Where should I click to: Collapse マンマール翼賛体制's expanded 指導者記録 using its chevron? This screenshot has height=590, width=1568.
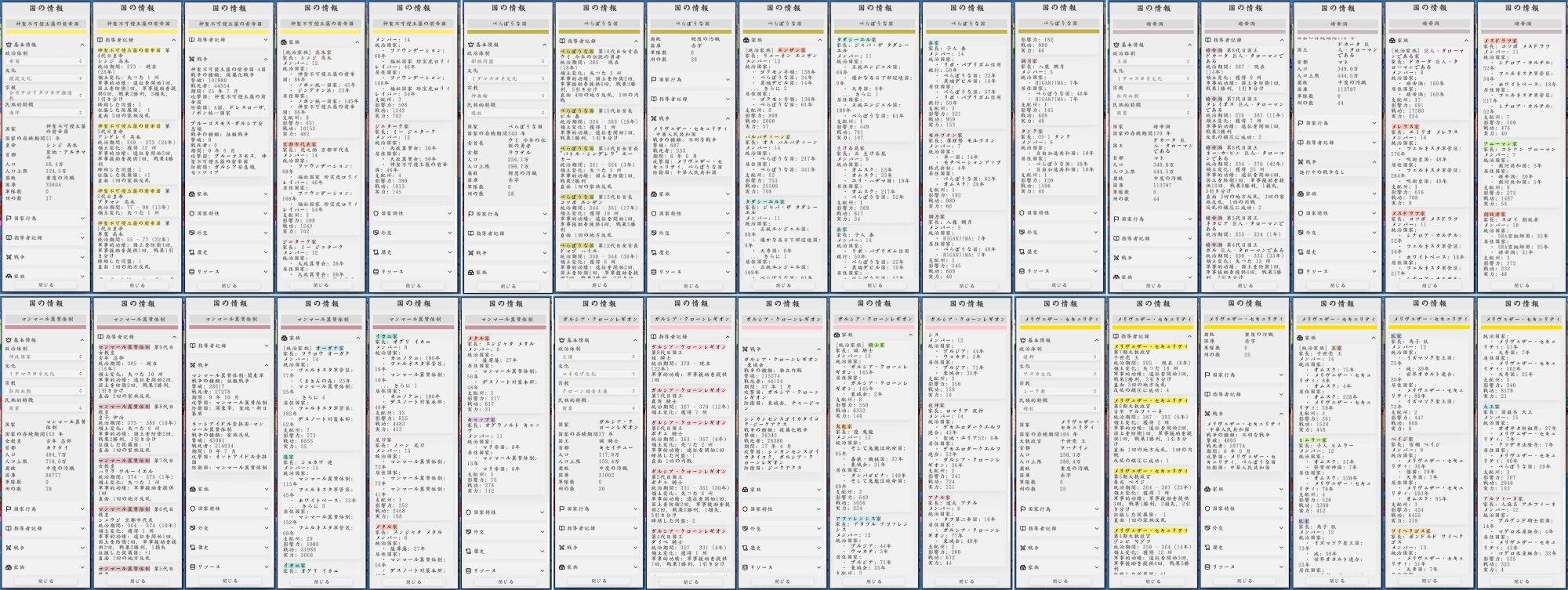(174, 338)
